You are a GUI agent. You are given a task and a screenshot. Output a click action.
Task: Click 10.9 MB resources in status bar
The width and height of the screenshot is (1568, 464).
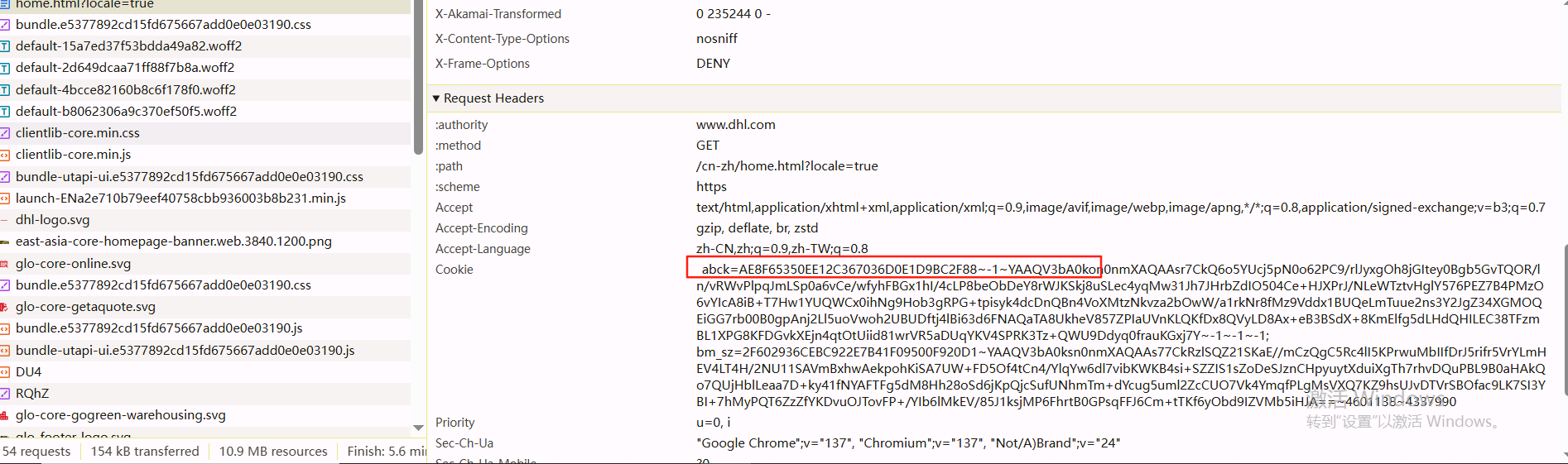point(273,452)
